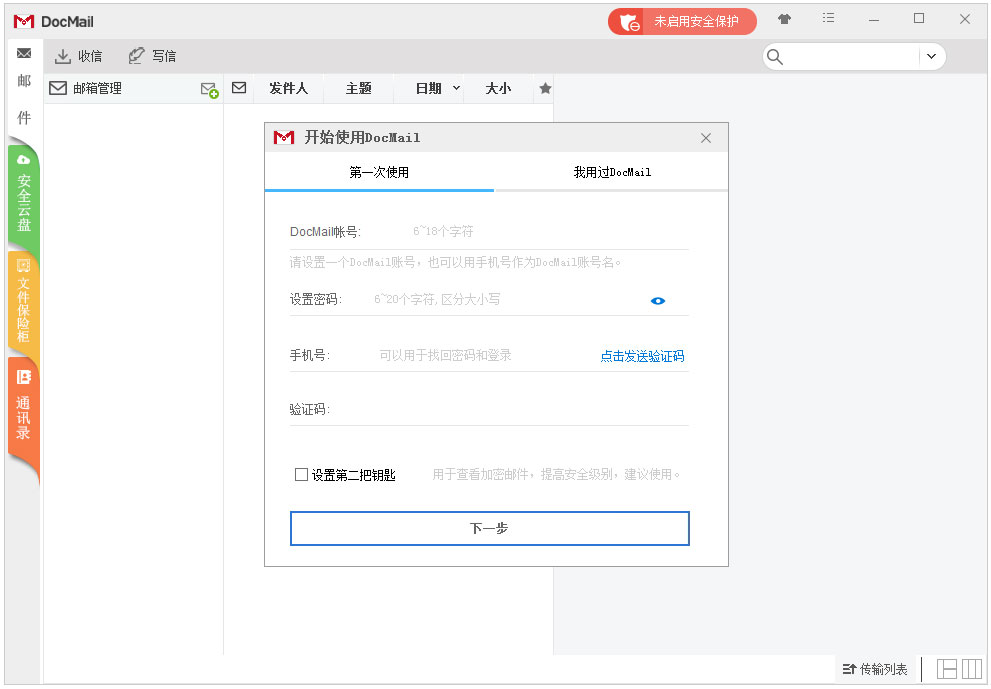Viewport: 991px width, 689px height.
Task: Open the main menu list icon
Action: click(828, 19)
